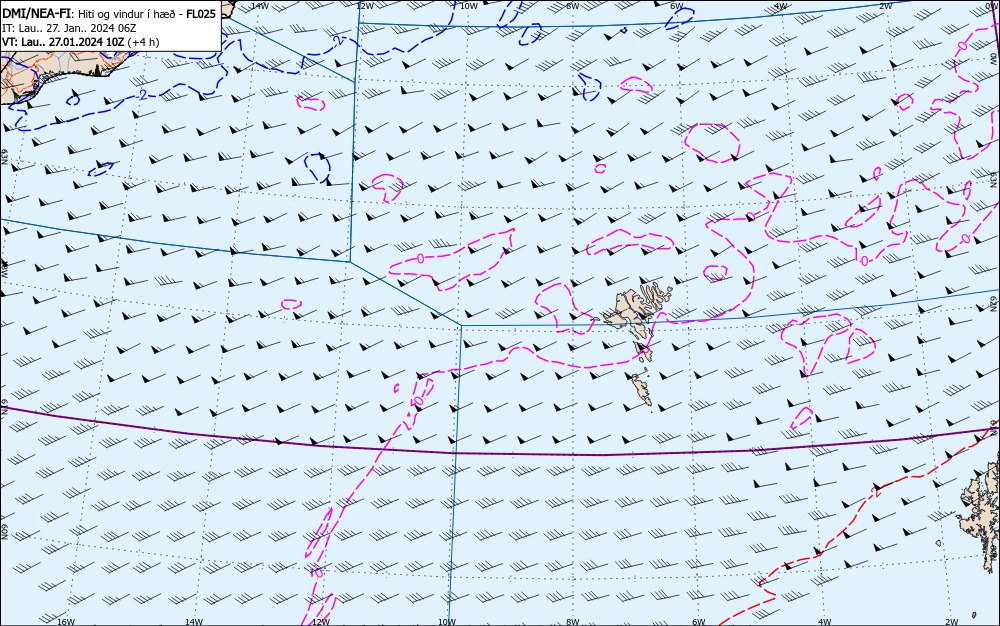This screenshot has height=626, width=1000.
Task: Click the southernmost Faroe island, Suðuroy
Action: click(642, 389)
